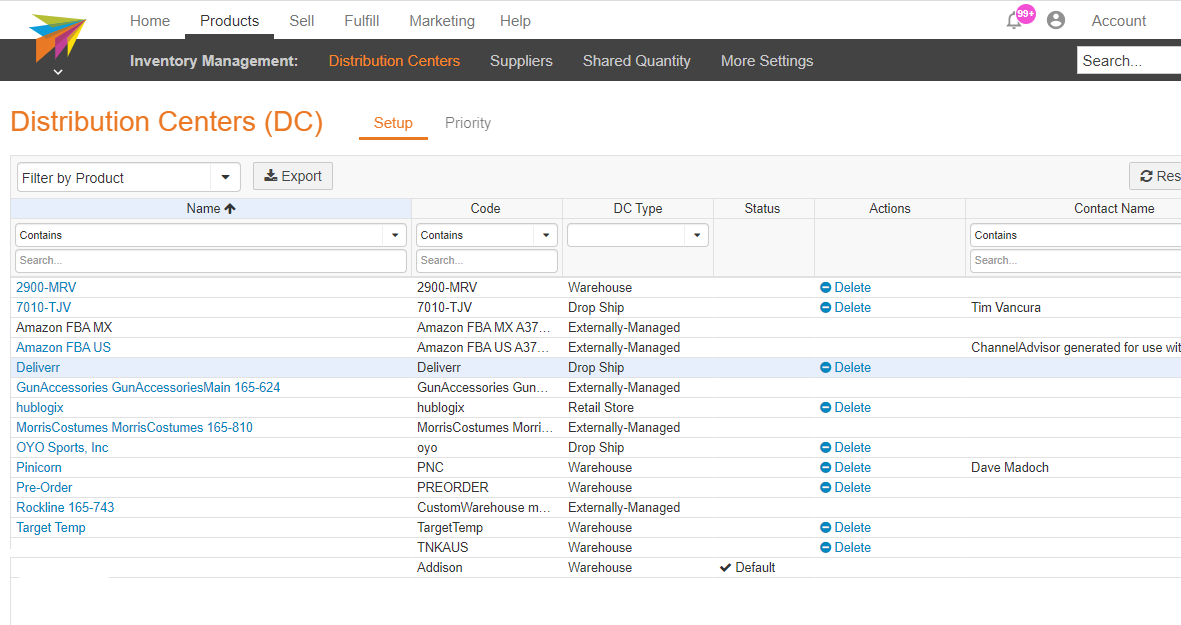Open the Amazon FBA US link

coord(63,347)
